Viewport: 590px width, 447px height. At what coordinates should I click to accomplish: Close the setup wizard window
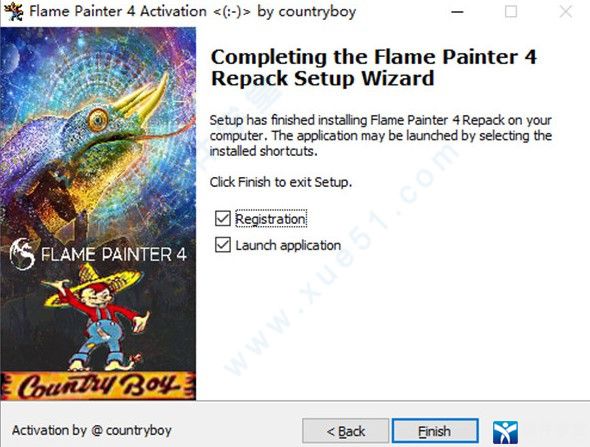(566, 12)
